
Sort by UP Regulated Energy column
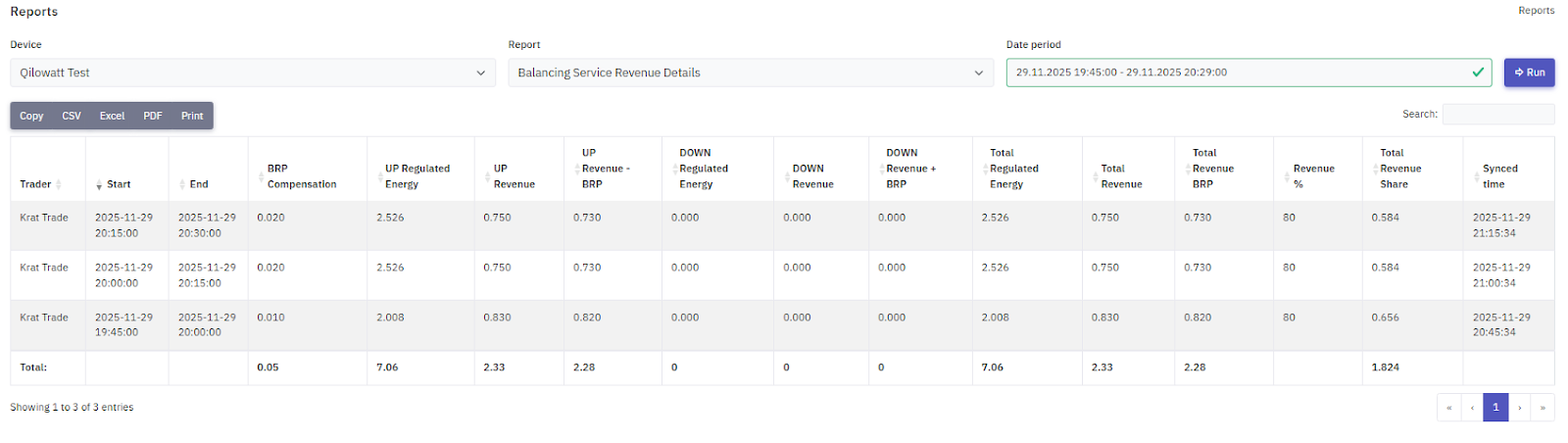(x=416, y=176)
